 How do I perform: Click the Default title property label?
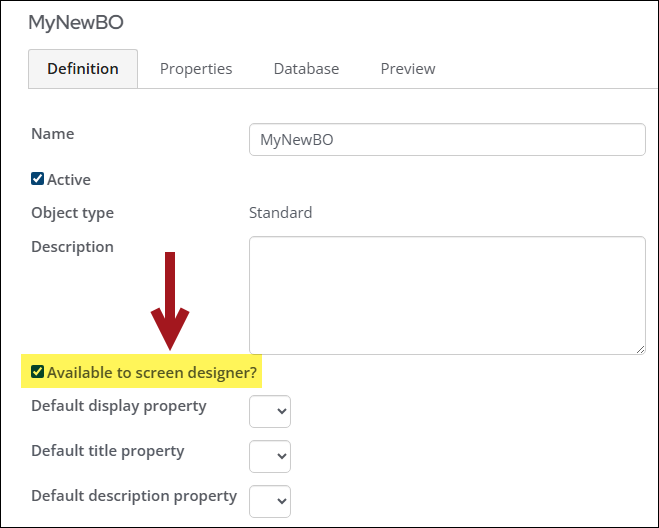pos(108,451)
